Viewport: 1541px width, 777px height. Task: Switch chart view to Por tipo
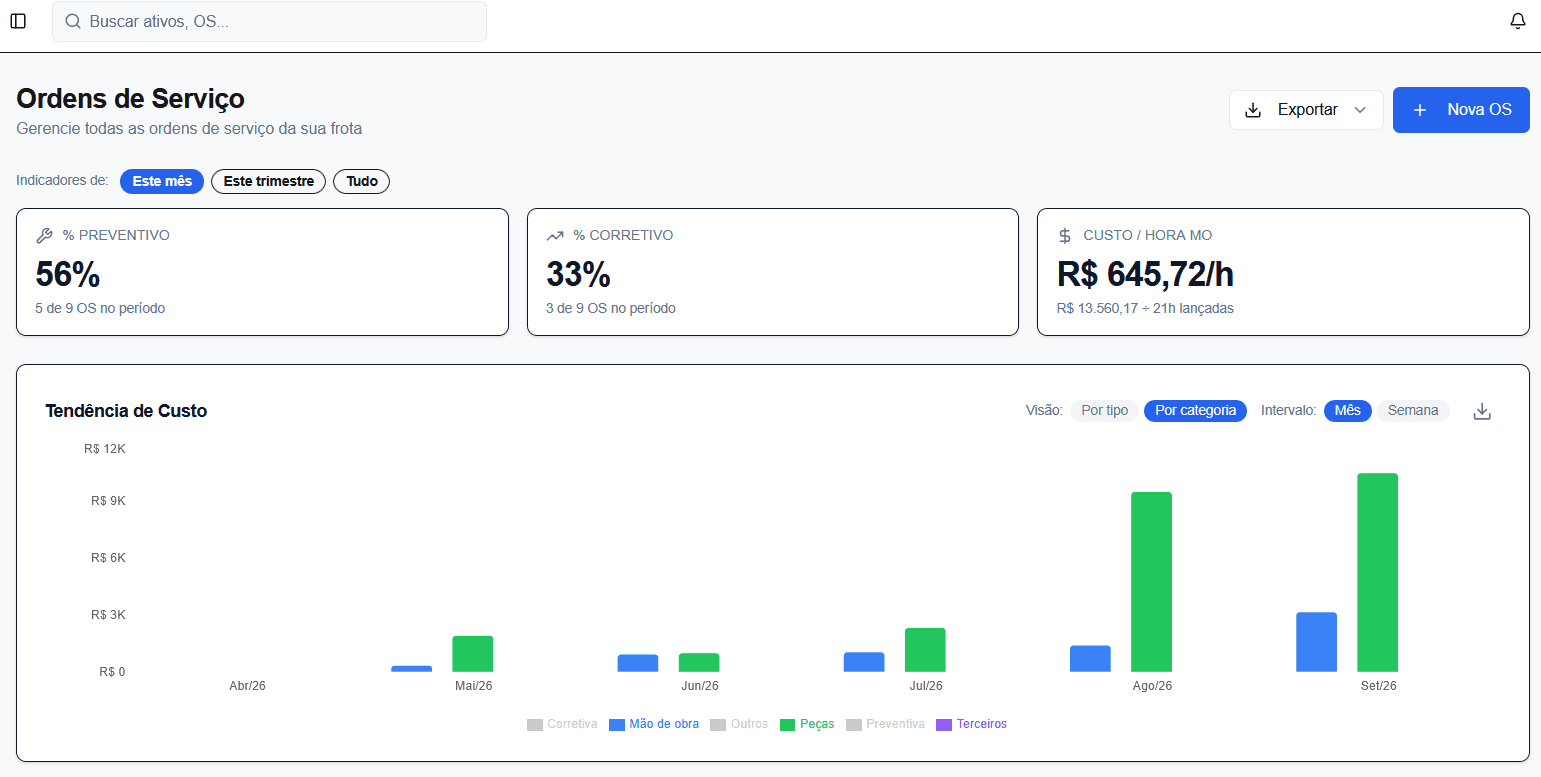click(1105, 411)
